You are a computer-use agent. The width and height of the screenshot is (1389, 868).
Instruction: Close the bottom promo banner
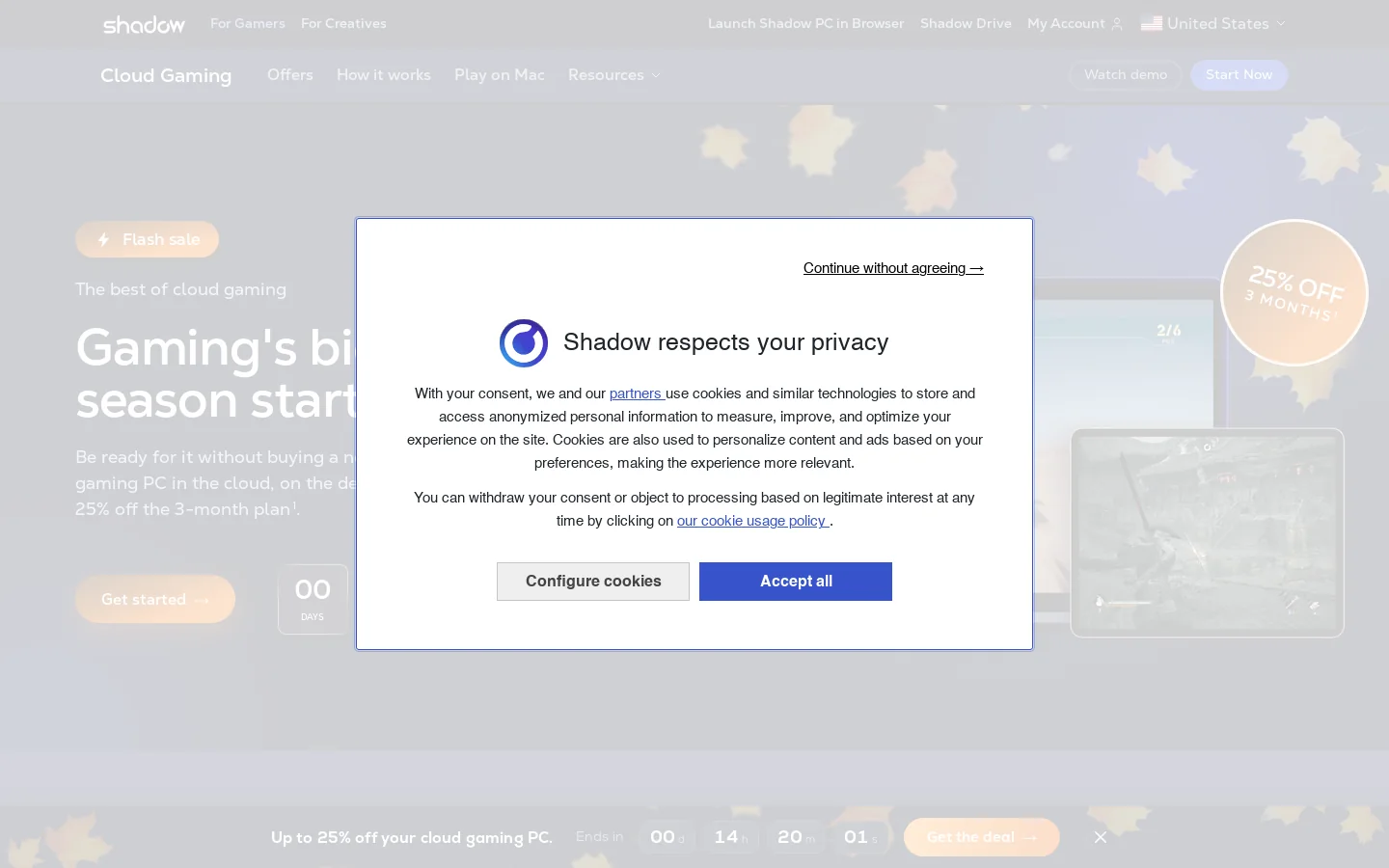[x=1101, y=837]
